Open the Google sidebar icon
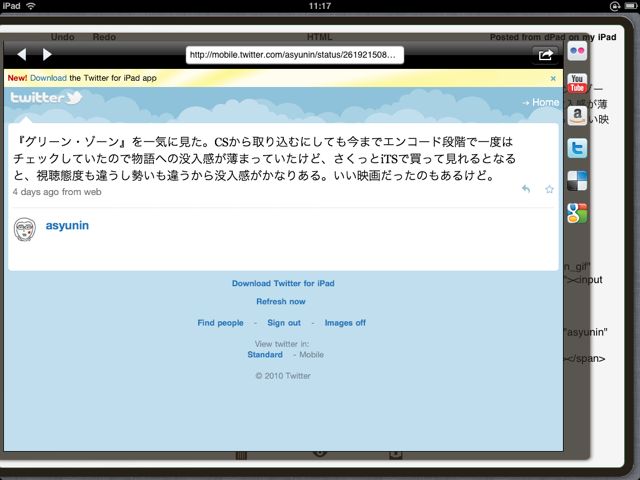This screenshot has height=480, width=640. pos(577,213)
